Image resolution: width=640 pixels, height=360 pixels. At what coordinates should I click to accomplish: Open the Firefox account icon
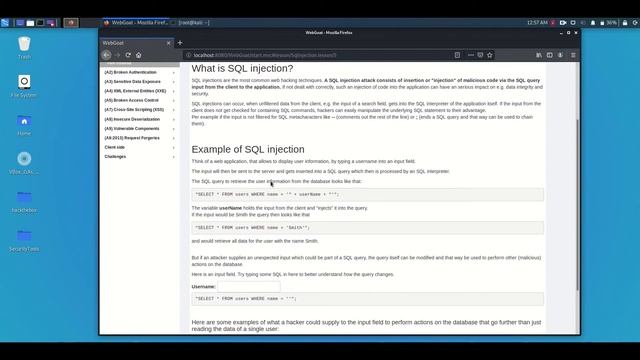point(560,55)
